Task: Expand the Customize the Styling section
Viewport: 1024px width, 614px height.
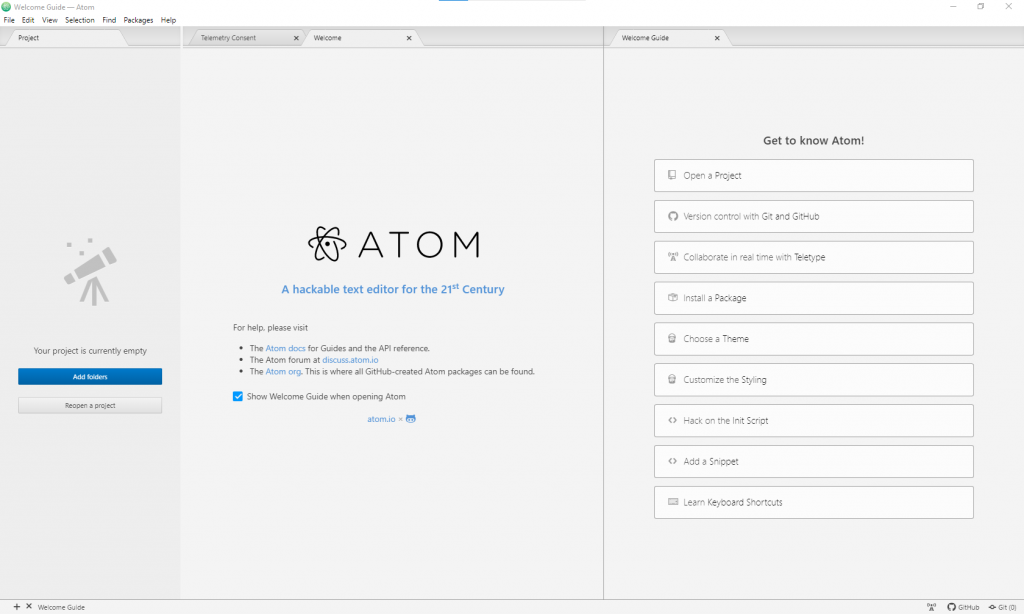Action: [x=814, y=380]
